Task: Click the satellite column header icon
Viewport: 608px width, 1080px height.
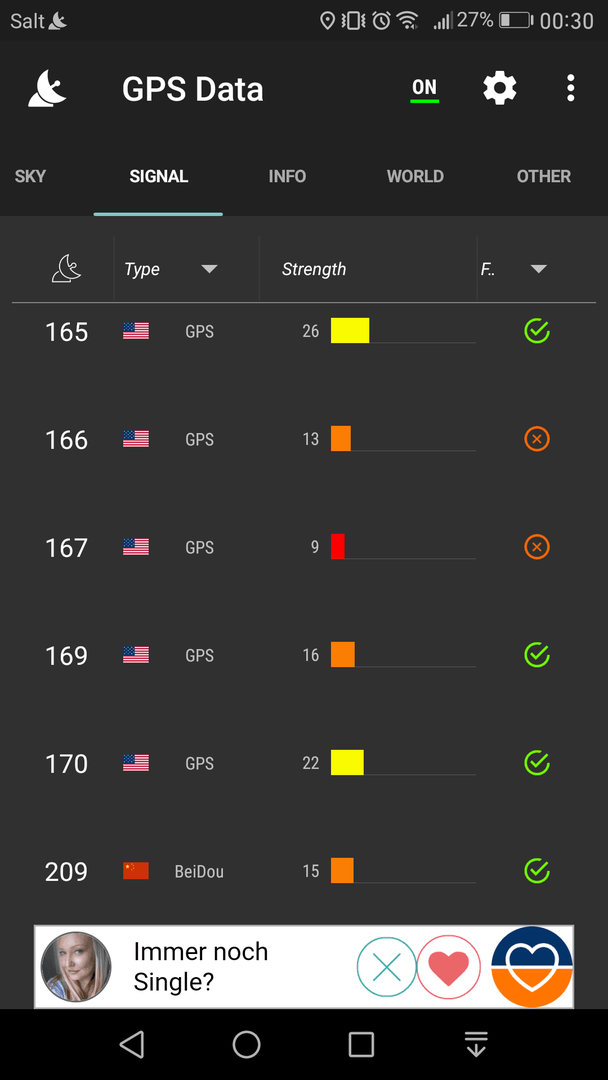Action: 66,269
